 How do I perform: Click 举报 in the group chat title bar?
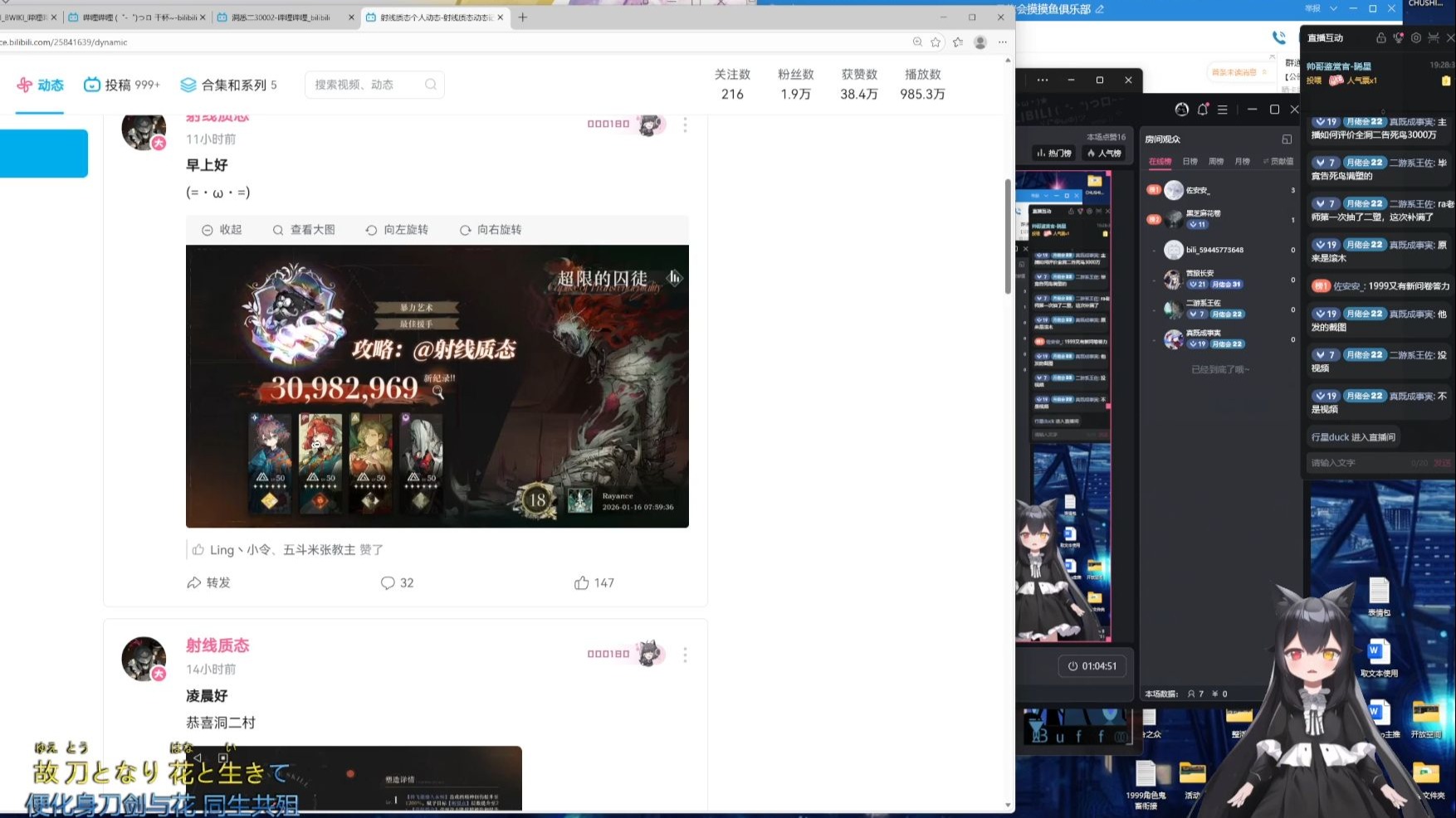point(1312,8)
